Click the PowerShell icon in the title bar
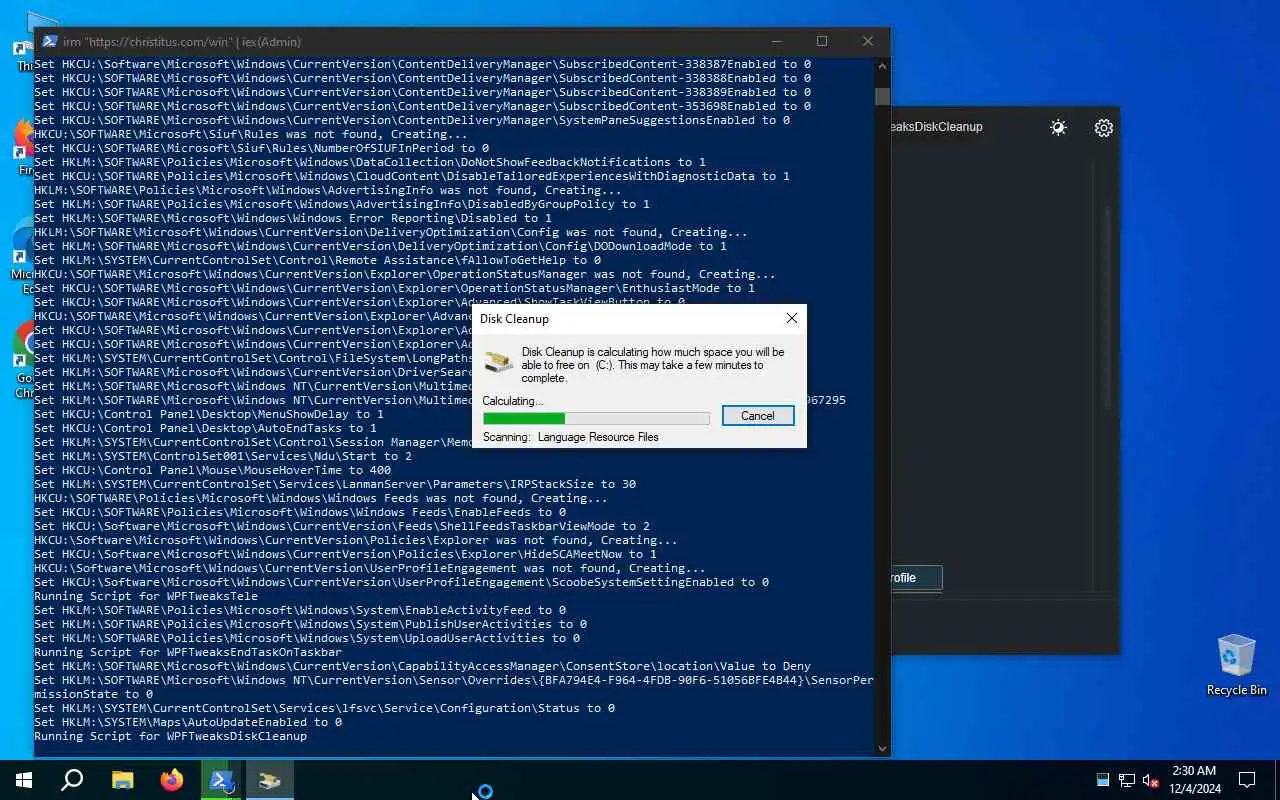The image size is (1280, 800). (x=48, y=41)
